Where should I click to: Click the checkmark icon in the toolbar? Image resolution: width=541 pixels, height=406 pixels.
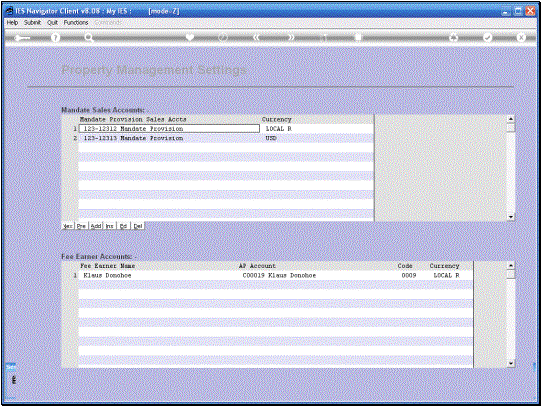point(487,37)
